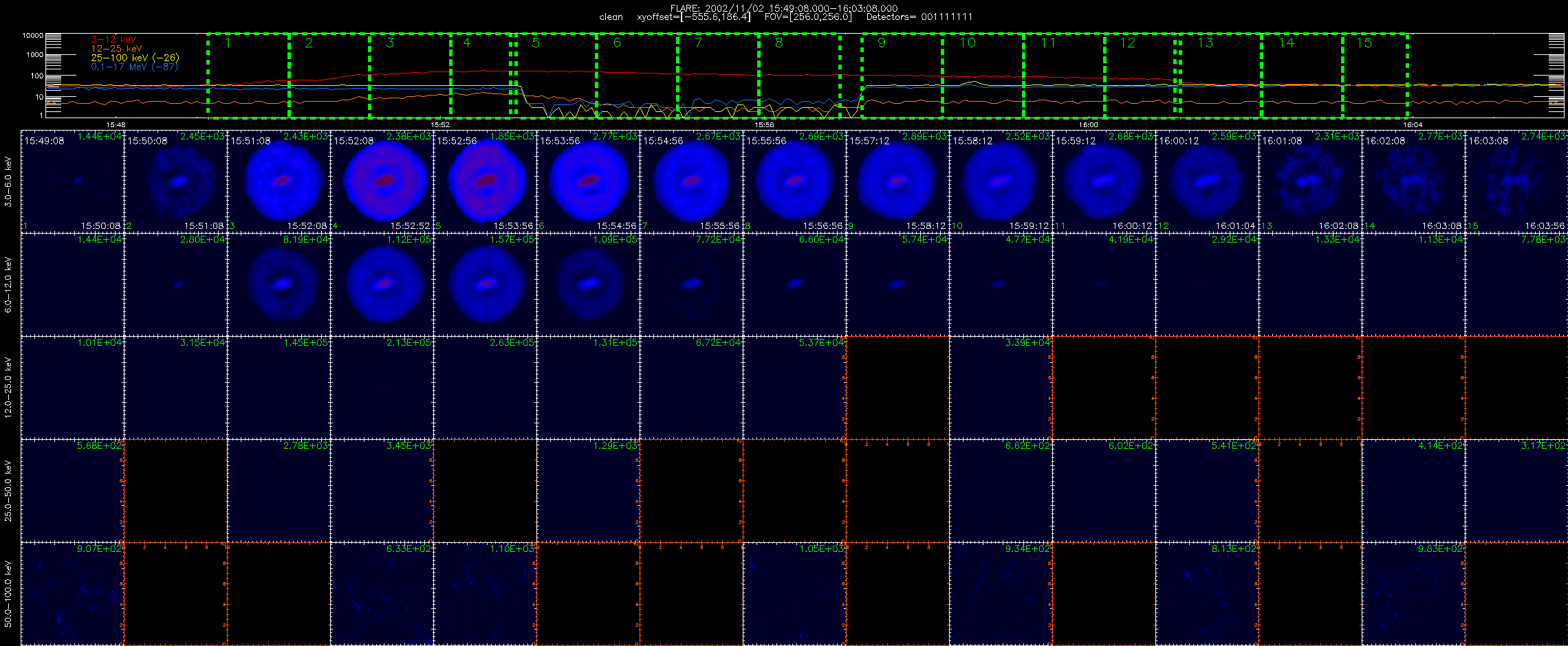Click the 16:00 tick label on time axis
1568x646 pixels.
(1088, 125)
